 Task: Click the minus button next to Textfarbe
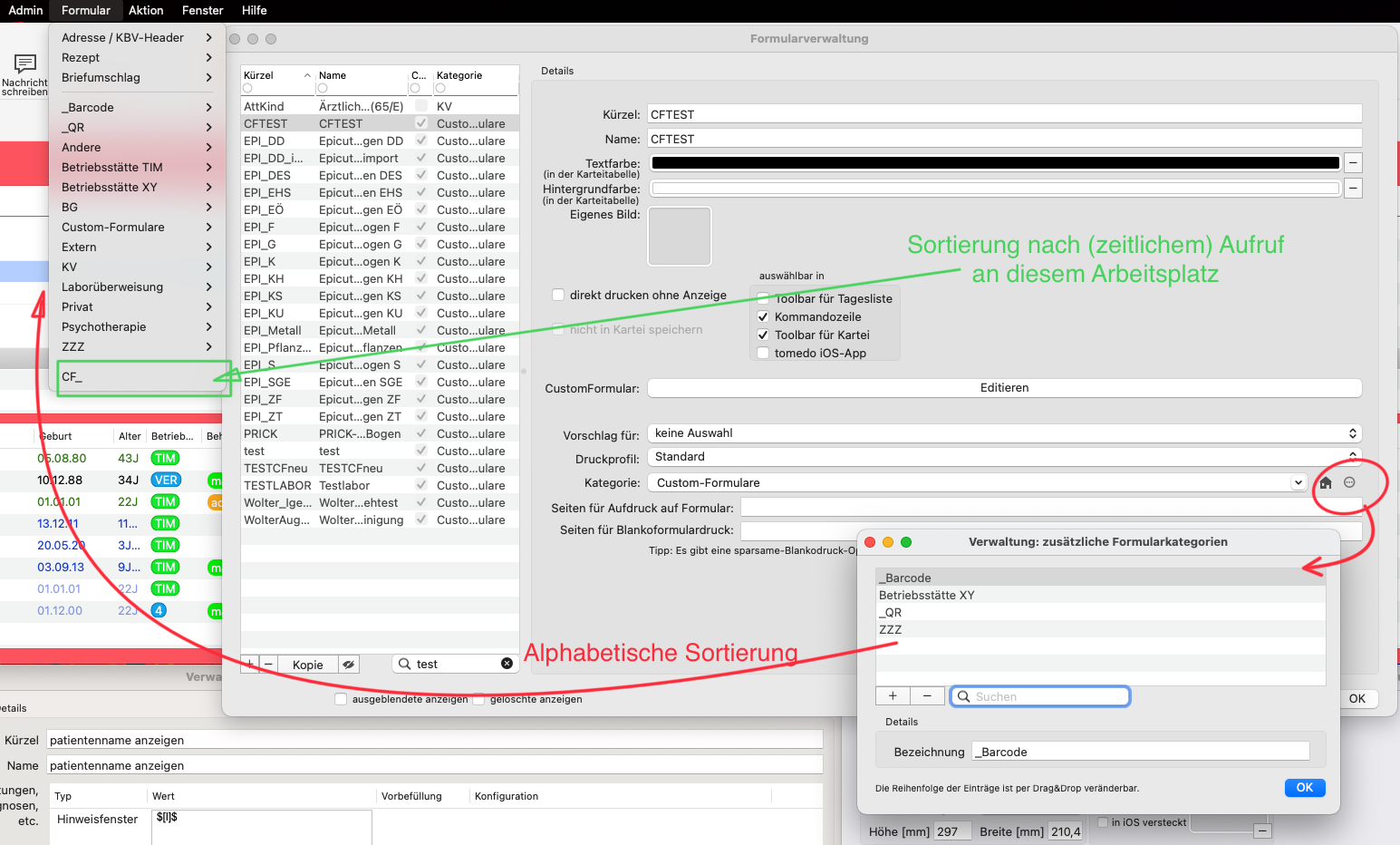click(1353, 163)
